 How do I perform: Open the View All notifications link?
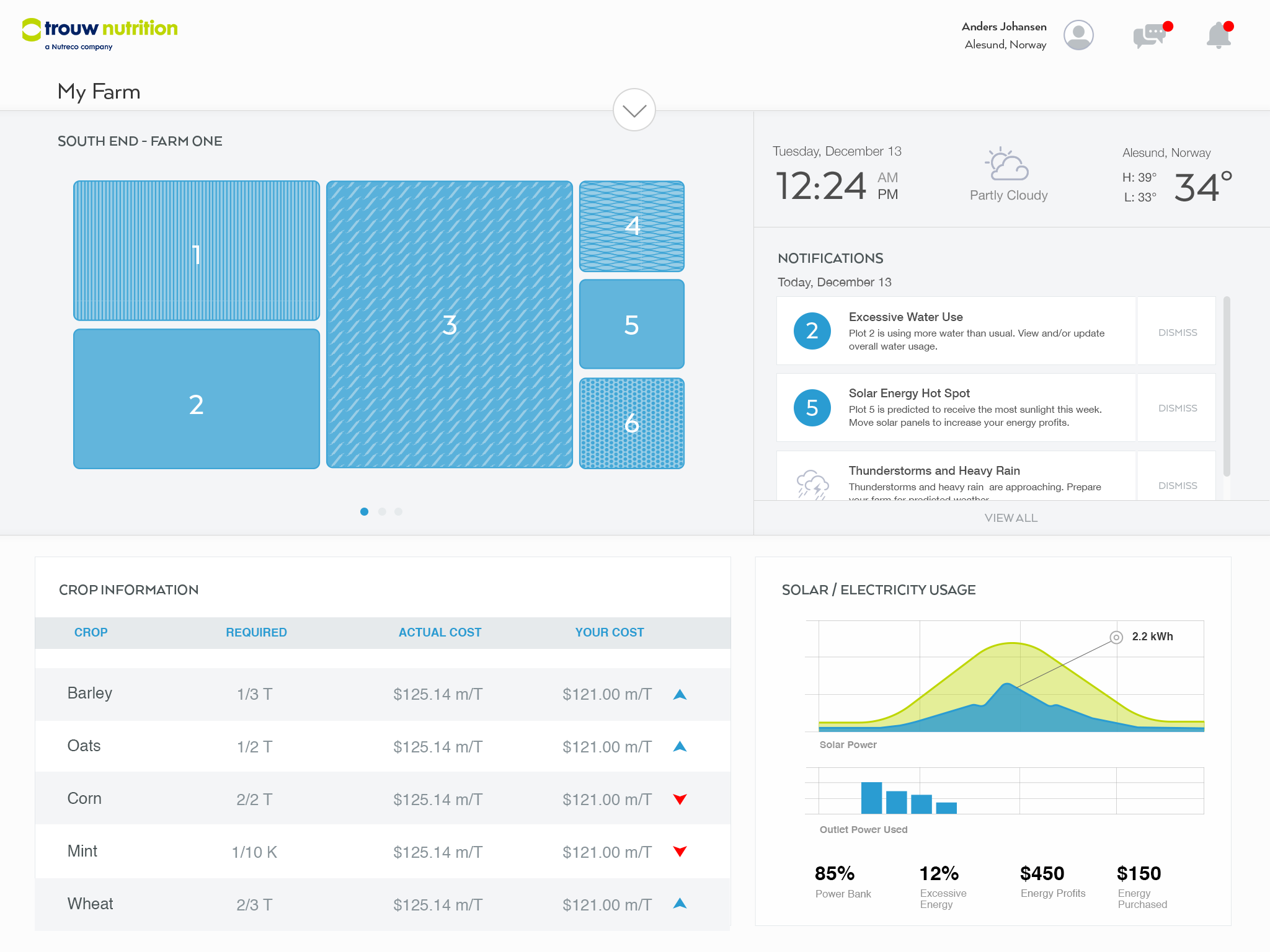(1011, 518)
